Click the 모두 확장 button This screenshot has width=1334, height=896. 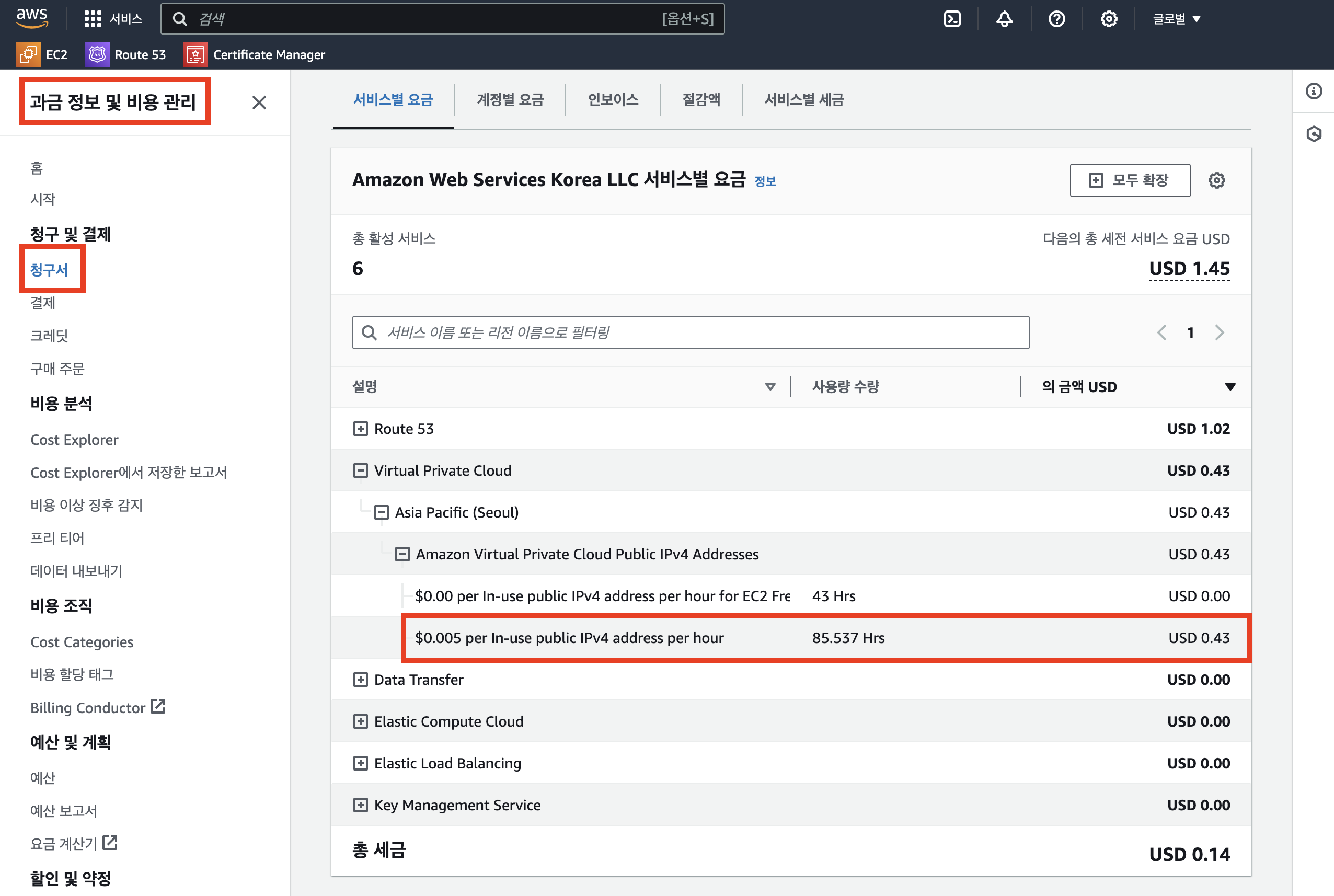coord(1130,180)
